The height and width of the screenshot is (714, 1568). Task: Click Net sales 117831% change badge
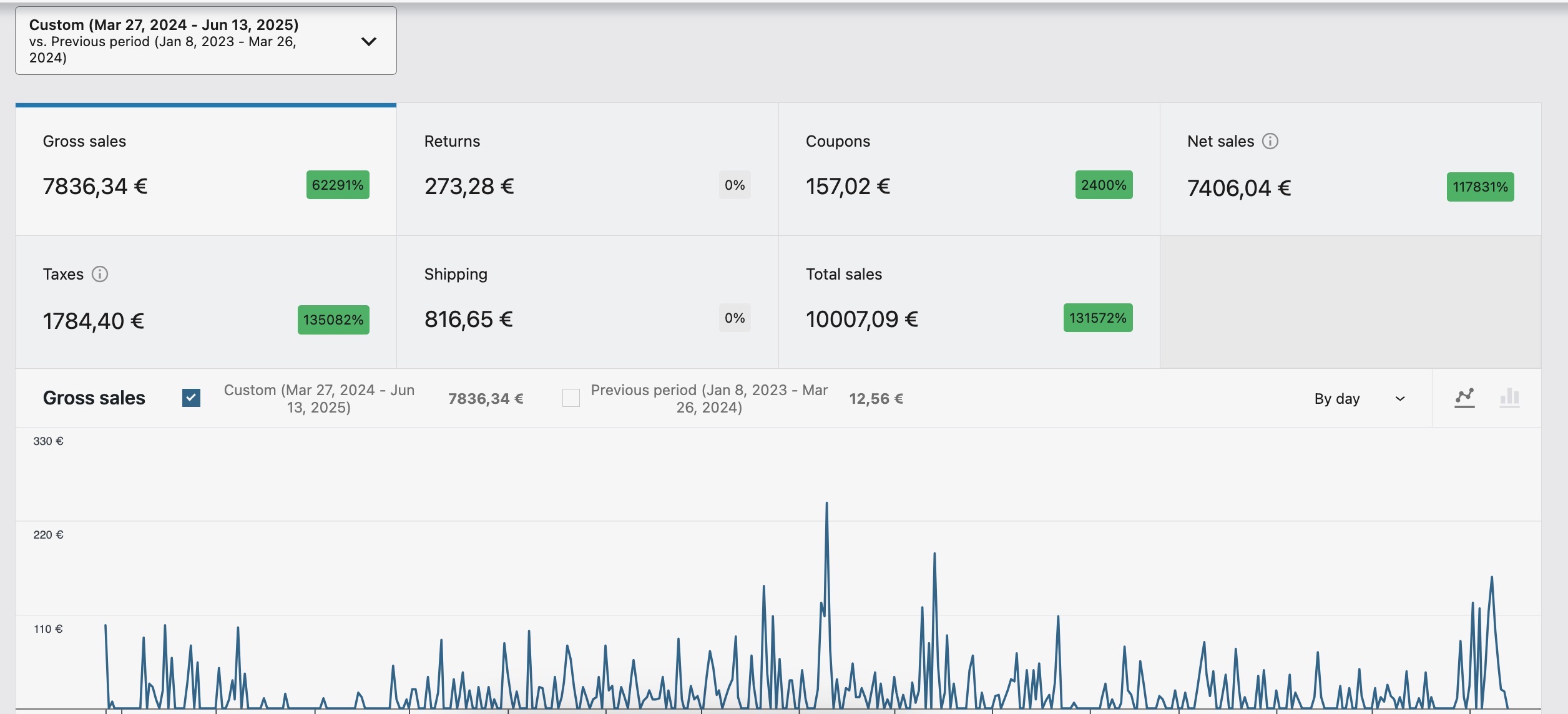(1480, 187)
